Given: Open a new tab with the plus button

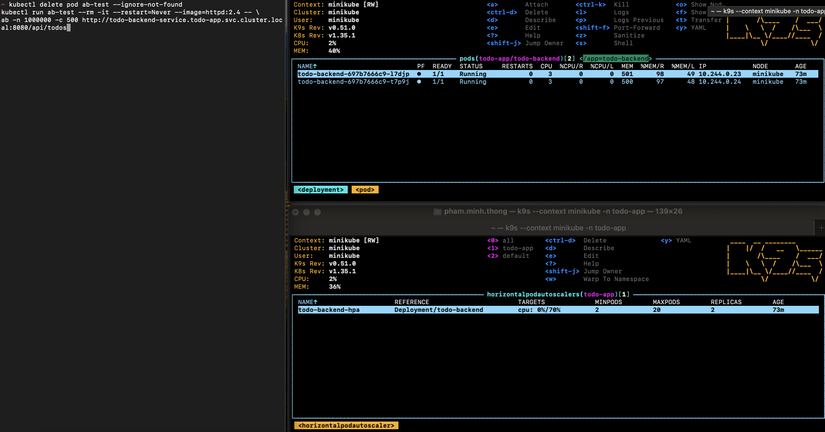Looking at the screenshot, I should point(820,228).
